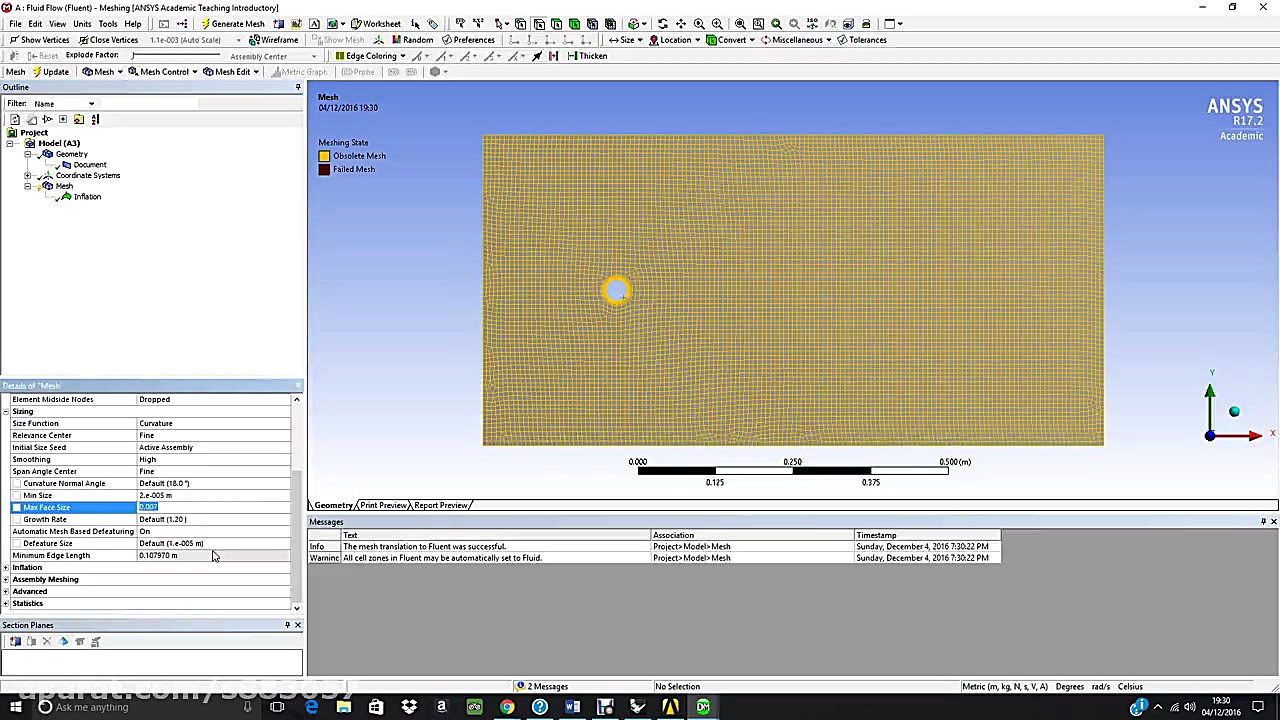Toggle Show Vertices option
The height and width of the screenshot is (720, 1280).
tap(38, 40)
